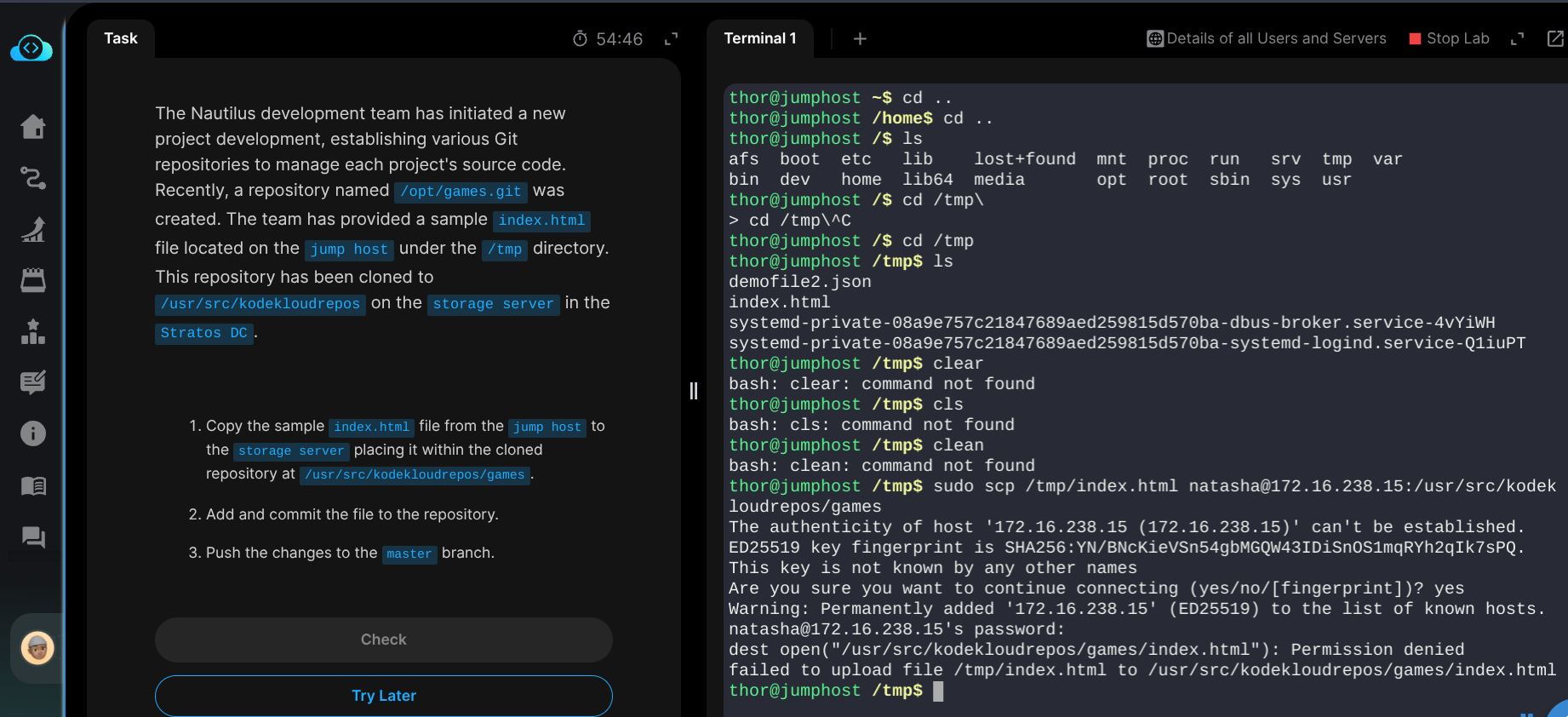Open the video courses clapperboard icon

33,280
